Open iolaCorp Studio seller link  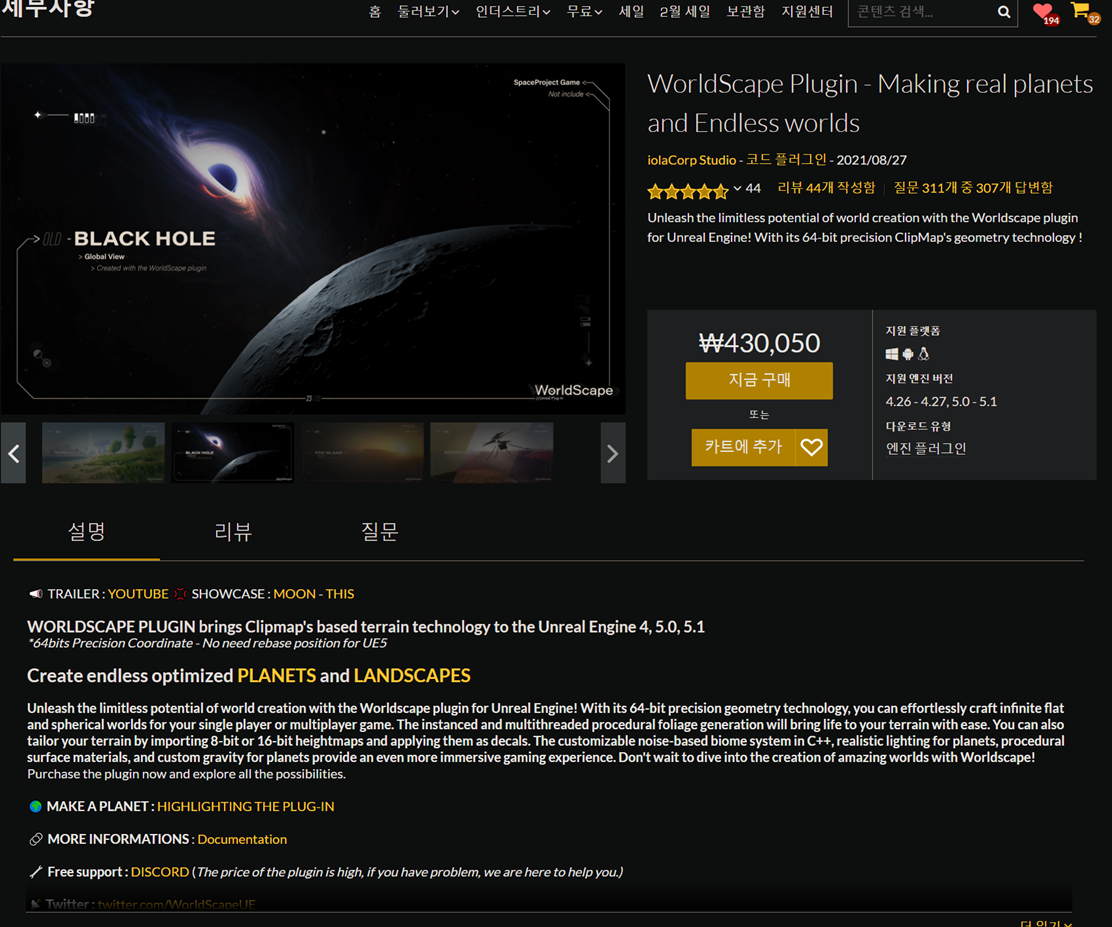point(691,160)
